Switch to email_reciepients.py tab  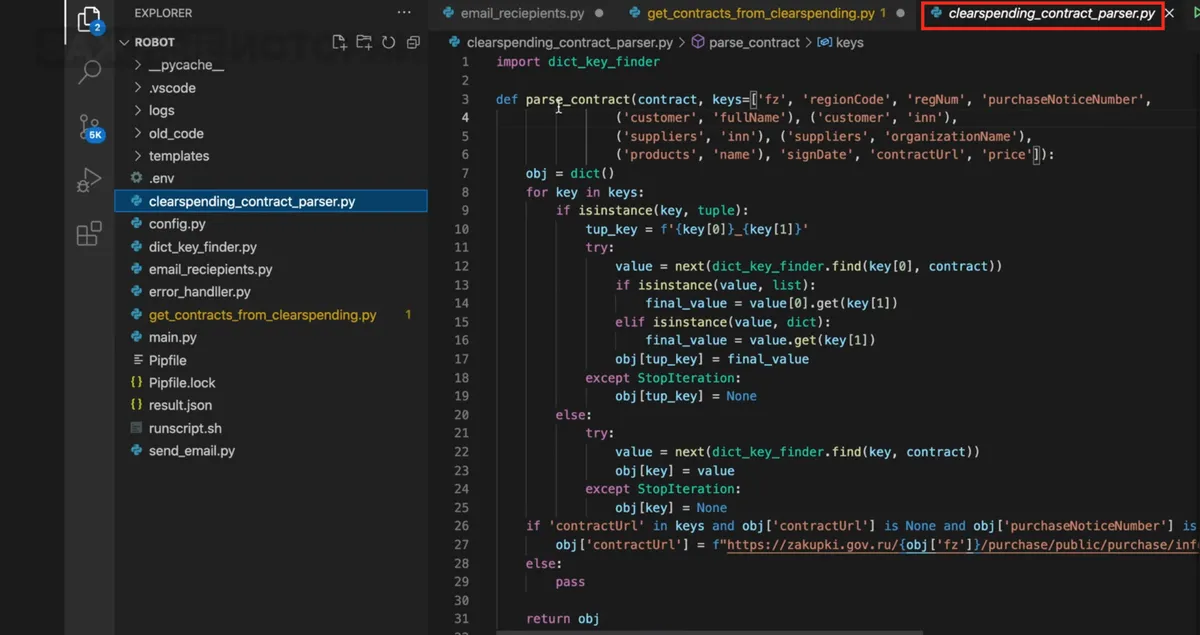click(521, 14)
